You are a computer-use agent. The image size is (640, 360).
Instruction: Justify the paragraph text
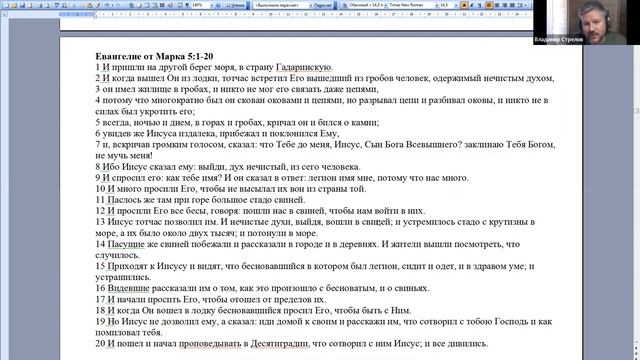tap(512, 5)
